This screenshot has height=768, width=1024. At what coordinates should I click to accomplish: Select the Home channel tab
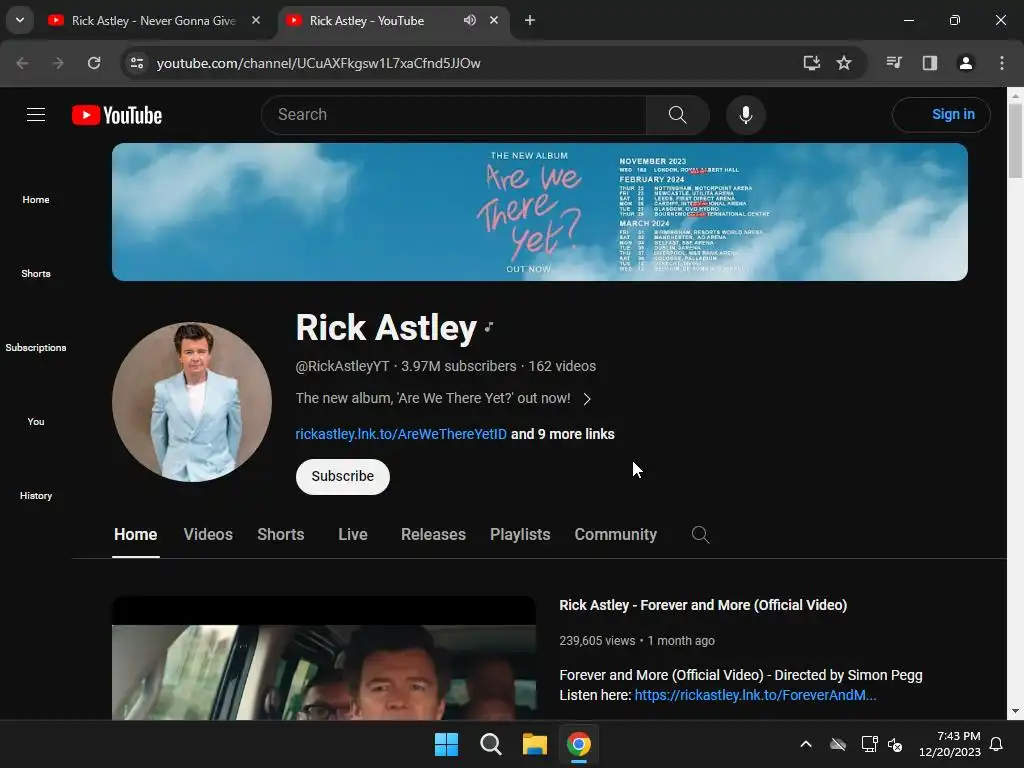tap(135, 535)
